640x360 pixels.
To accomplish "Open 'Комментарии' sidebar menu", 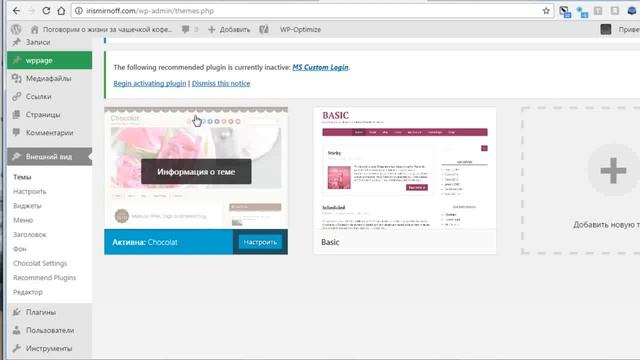I will 49,133.
